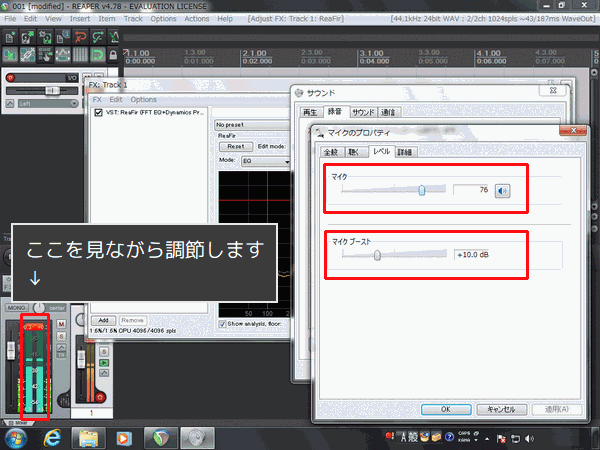Open Windows Media Player from the taskbar
This screenshot has width=600, height=450.
124,437
